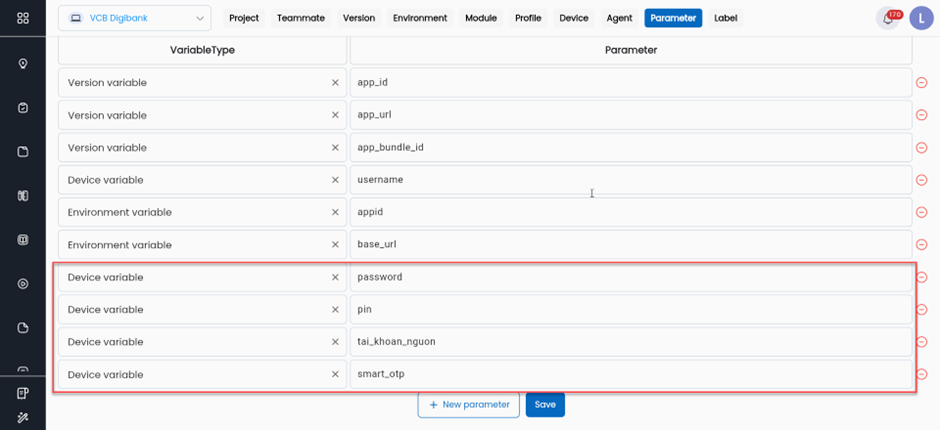Open the VCB Digibank project dropdown
The image size is (940, 430).
(x=134, y=18)
